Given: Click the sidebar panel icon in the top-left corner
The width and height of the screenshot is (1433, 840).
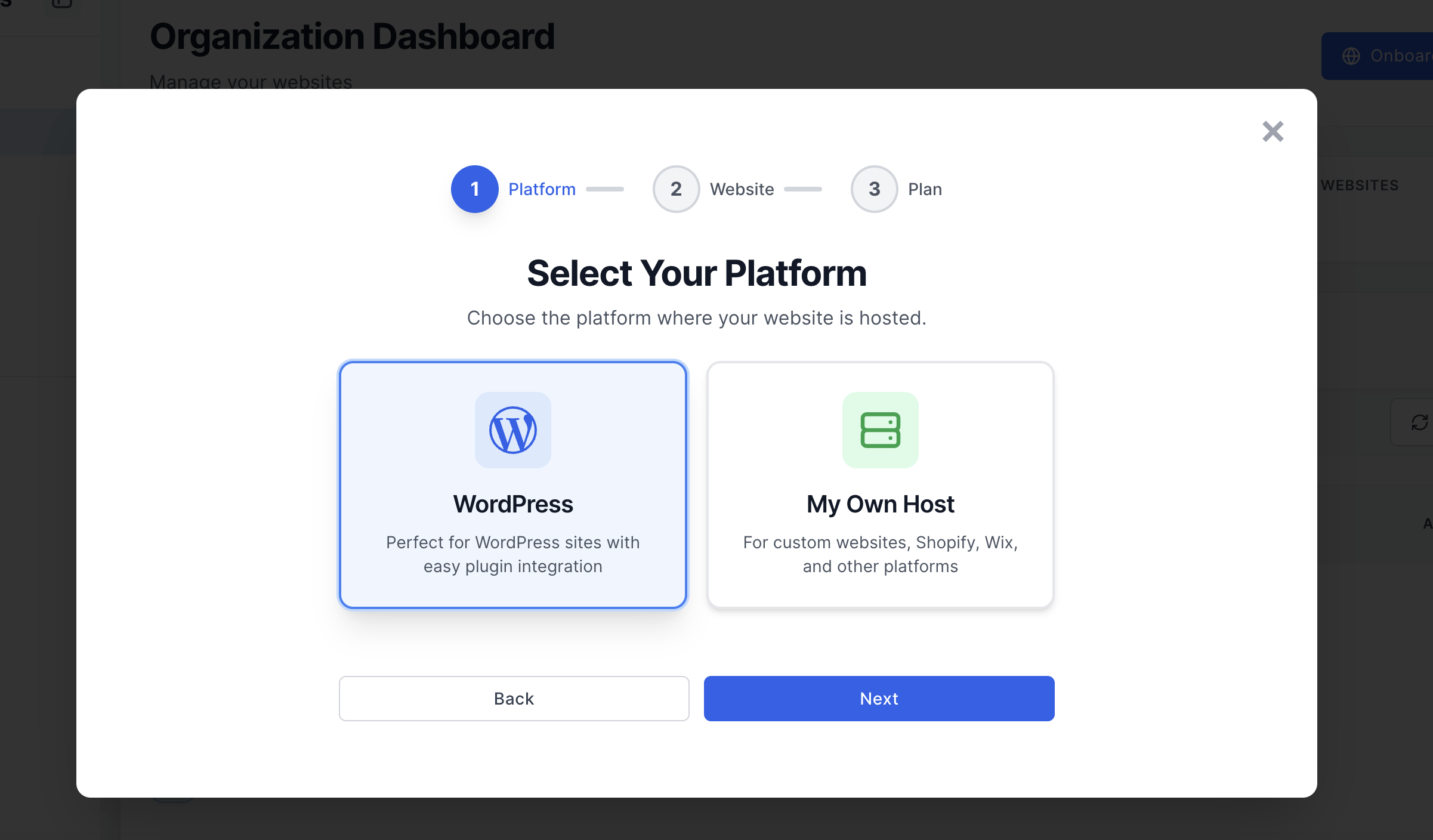Looking at the screenshot, I should 61,4.
